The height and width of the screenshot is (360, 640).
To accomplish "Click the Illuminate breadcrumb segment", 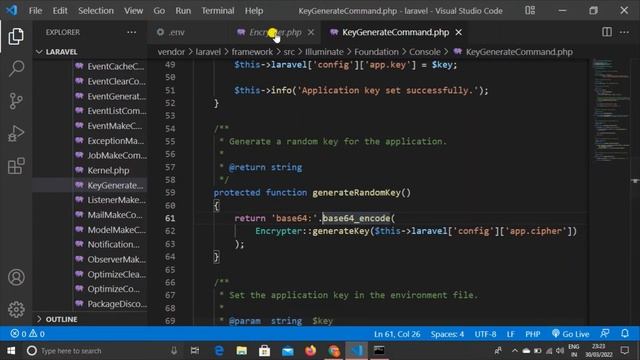I will pyautogui.click(x=324, y=52).
